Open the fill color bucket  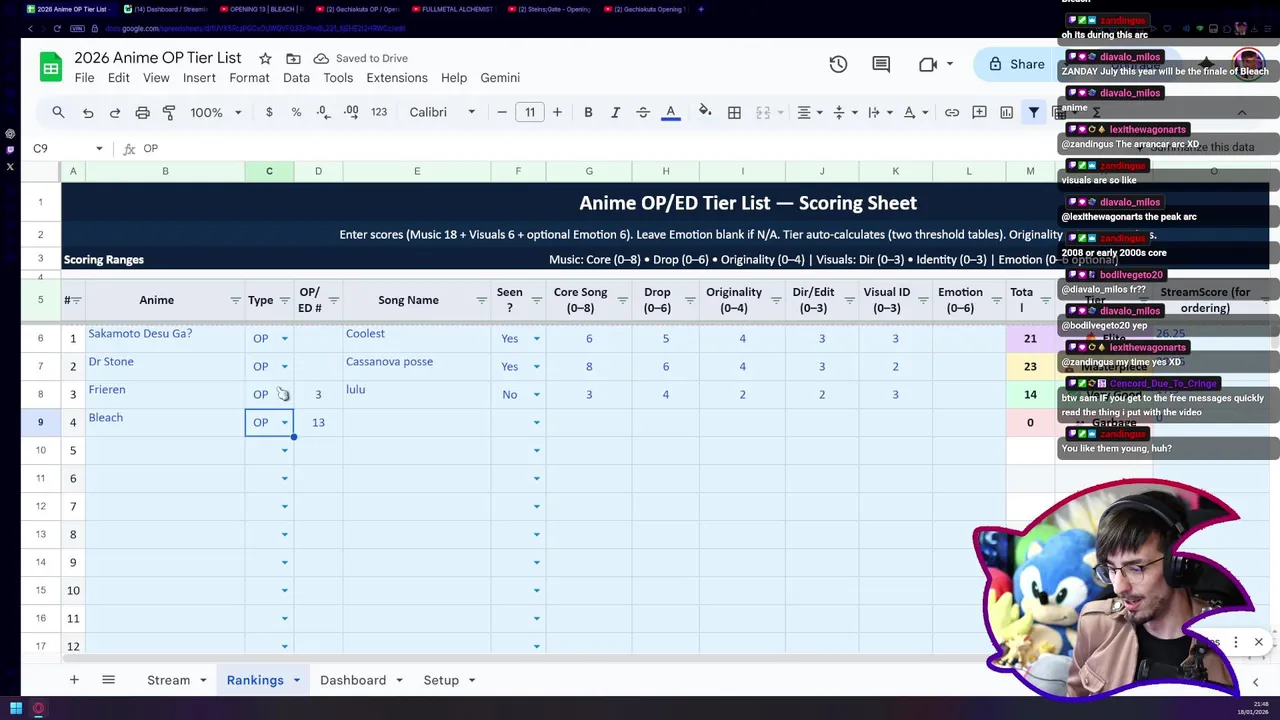(x=705, y=112)
